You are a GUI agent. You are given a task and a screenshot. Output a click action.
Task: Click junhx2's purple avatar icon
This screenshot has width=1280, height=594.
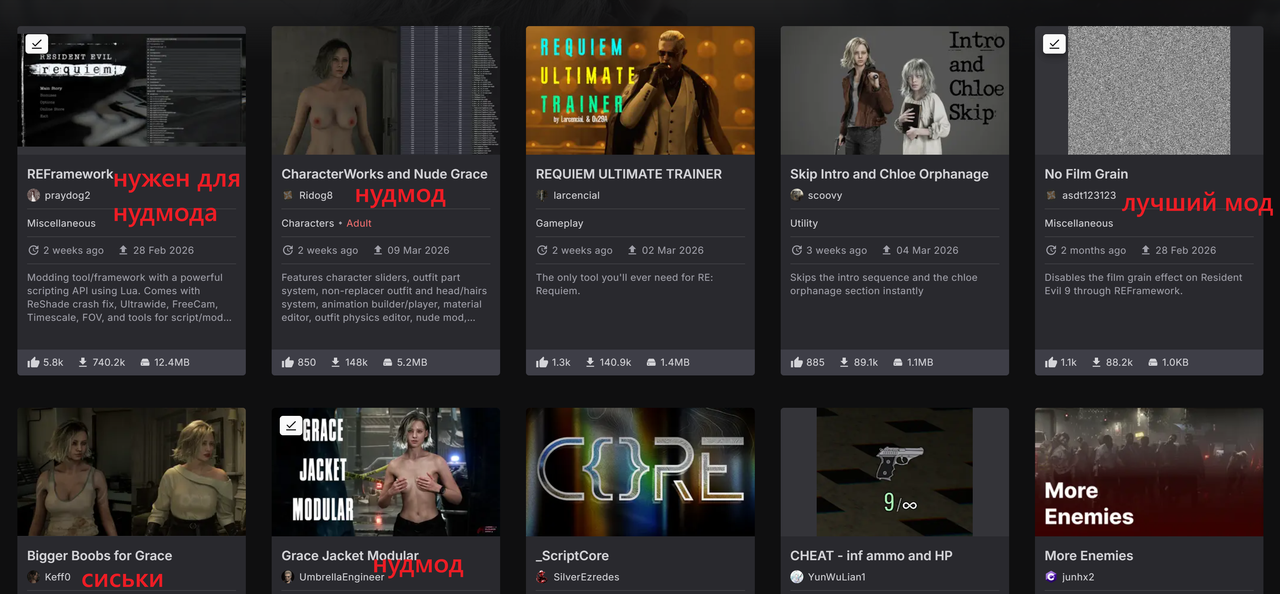pyautogui.click(x=1051, y=577)
